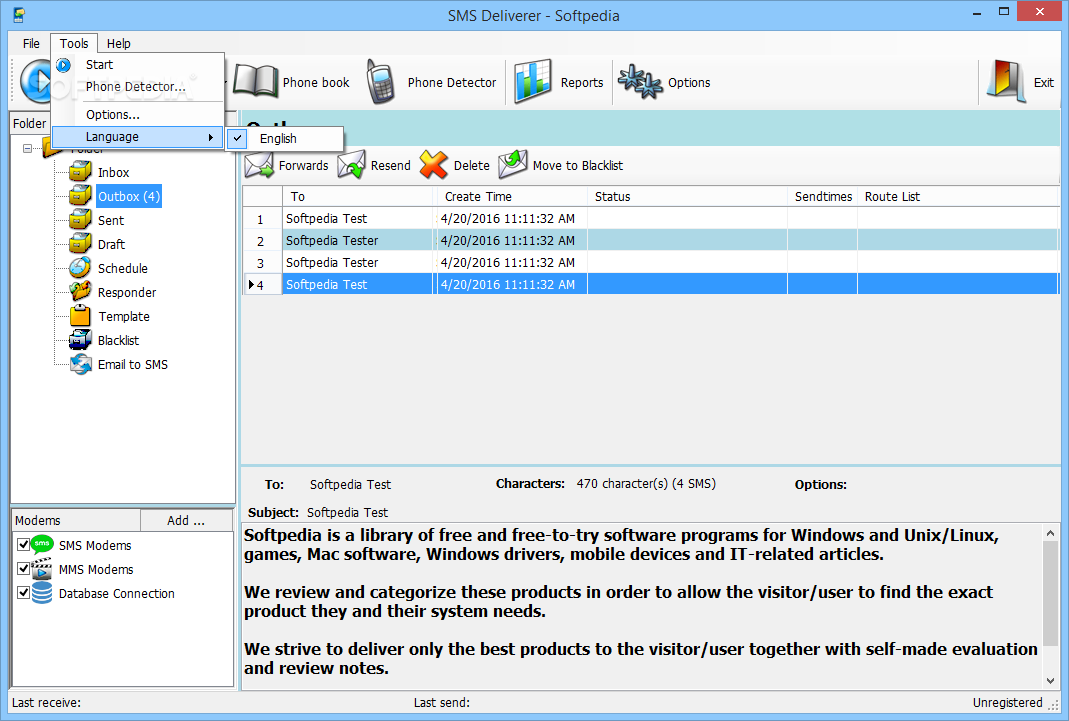Click the message scrollbar up arrow
This screenshot has height=721, width=1069.
point(1050,533)
